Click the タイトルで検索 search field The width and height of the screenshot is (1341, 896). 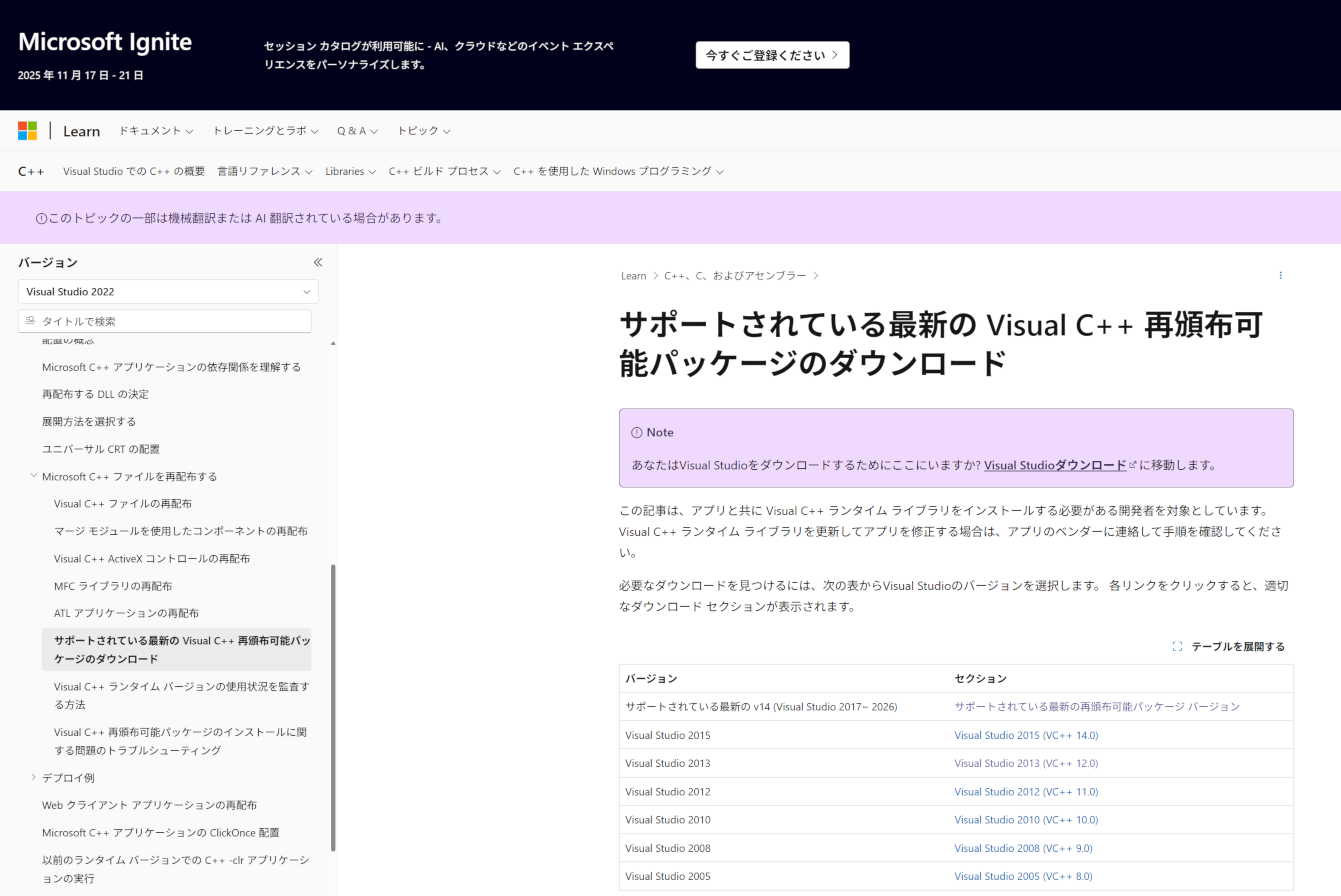[x=165, y=321]
